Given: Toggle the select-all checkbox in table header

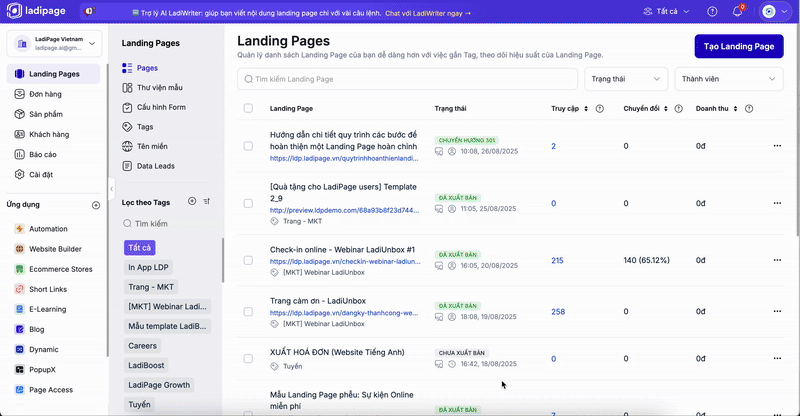Looking at the screenshot, I should pyautogui.click(x=248, y=108).
